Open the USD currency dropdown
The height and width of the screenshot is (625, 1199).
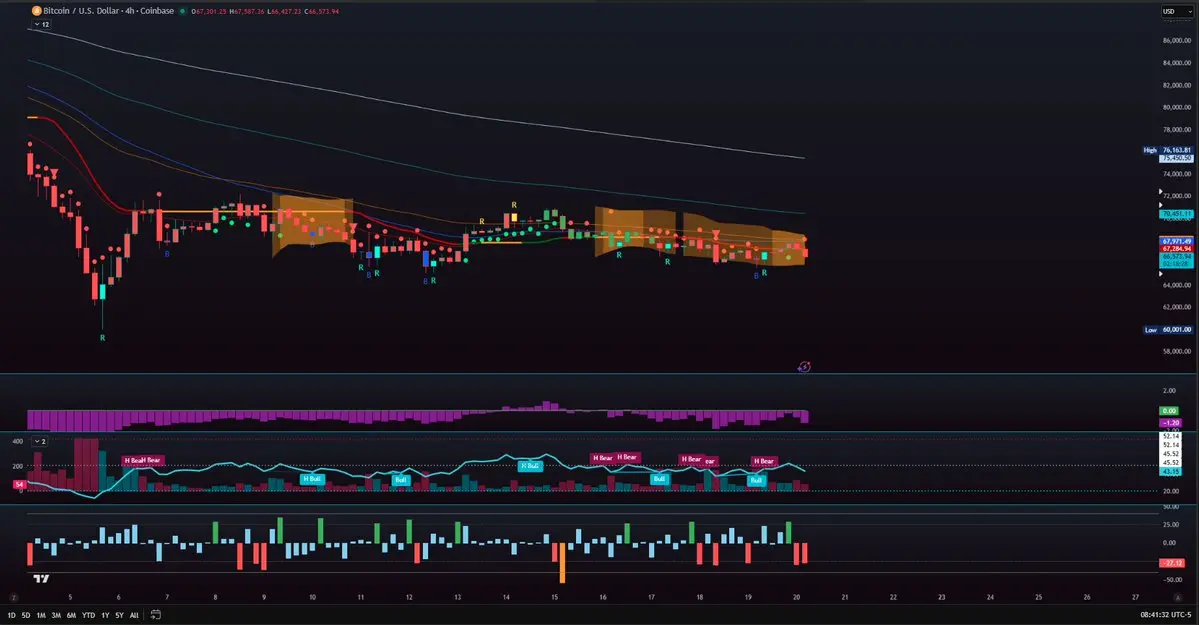pyautogui.click(x=1176, y=11)
